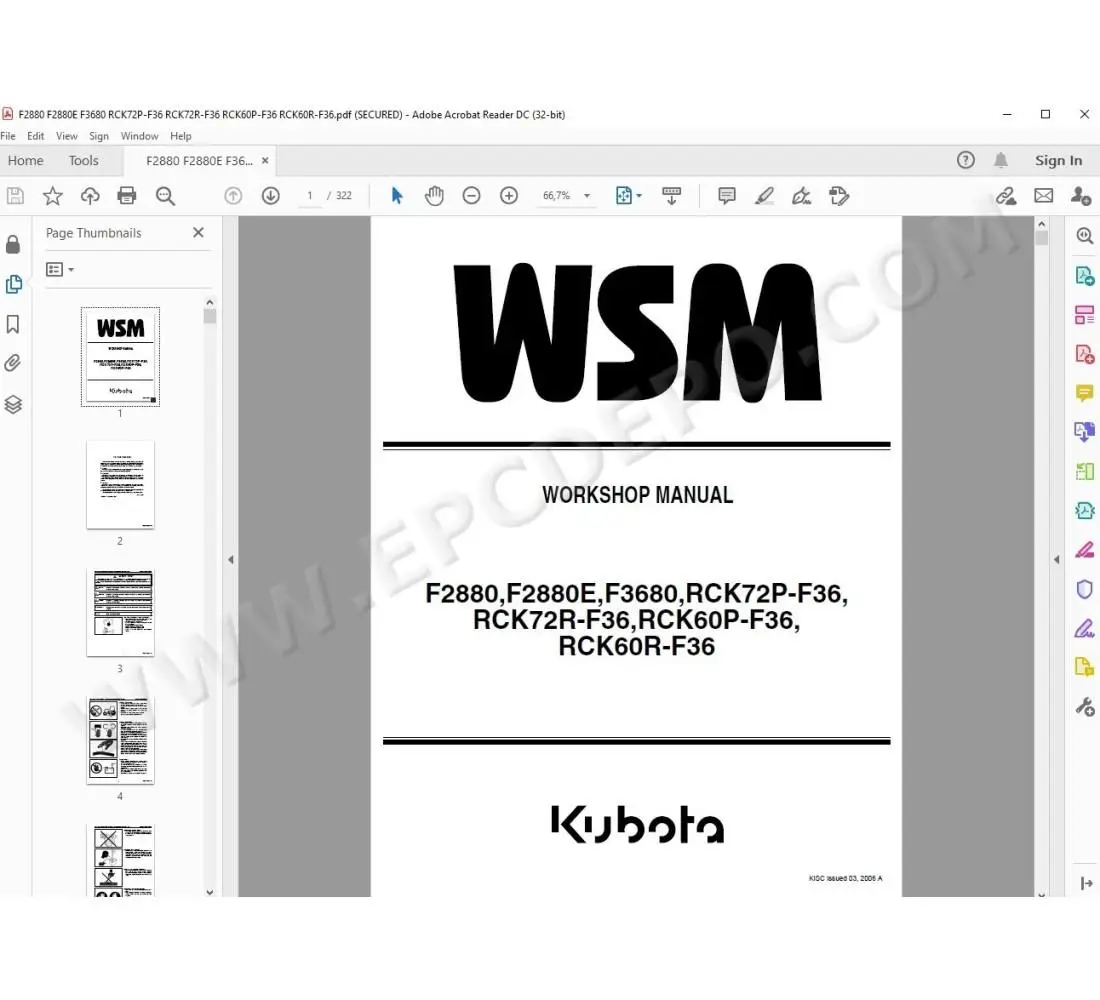This screenshot has width=1100, height=1000.
Task: Select page 2 thumbnail
Action: click(120, 484)
